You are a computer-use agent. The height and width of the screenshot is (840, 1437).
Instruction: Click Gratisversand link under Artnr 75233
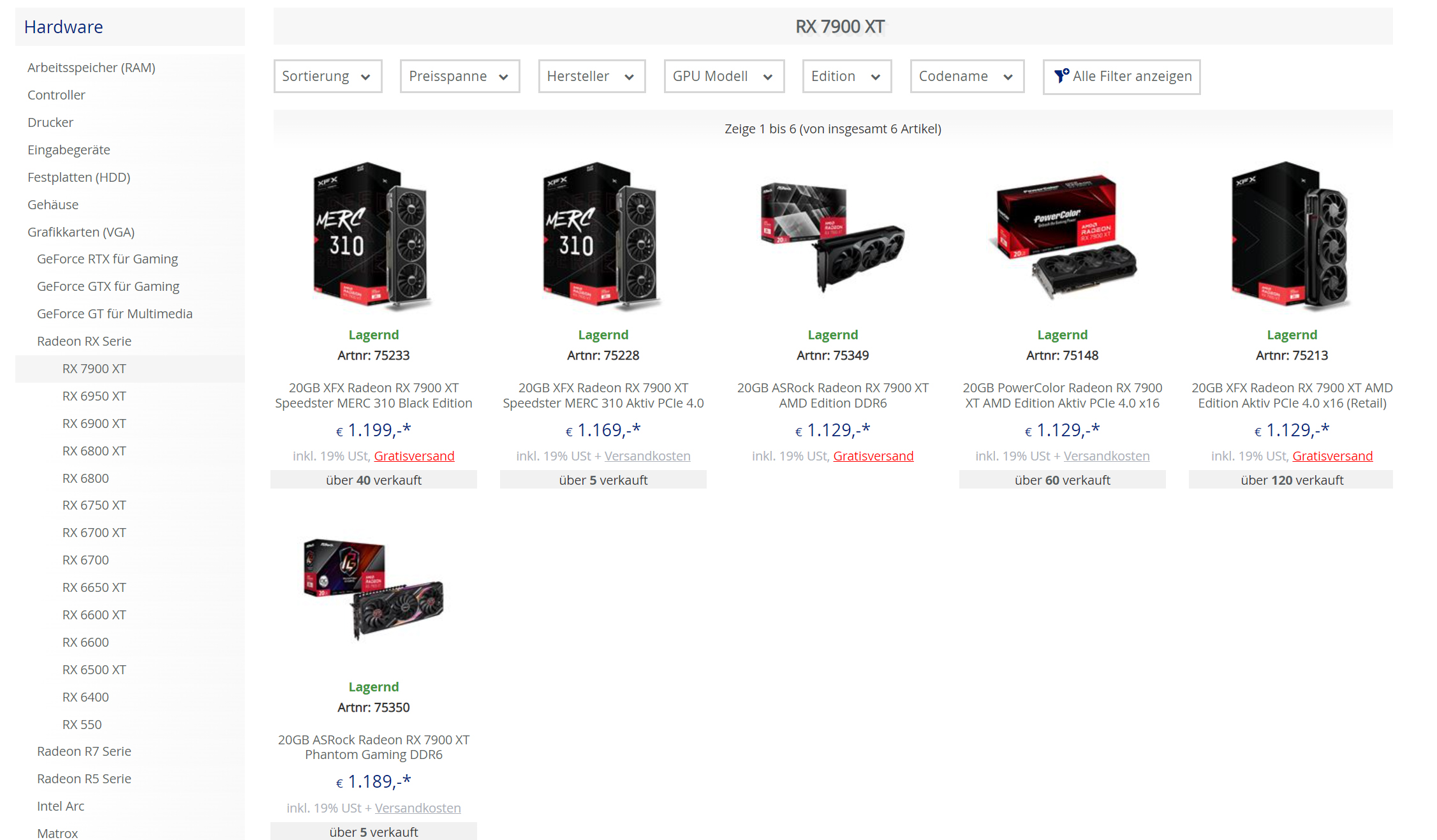(414, 456)
